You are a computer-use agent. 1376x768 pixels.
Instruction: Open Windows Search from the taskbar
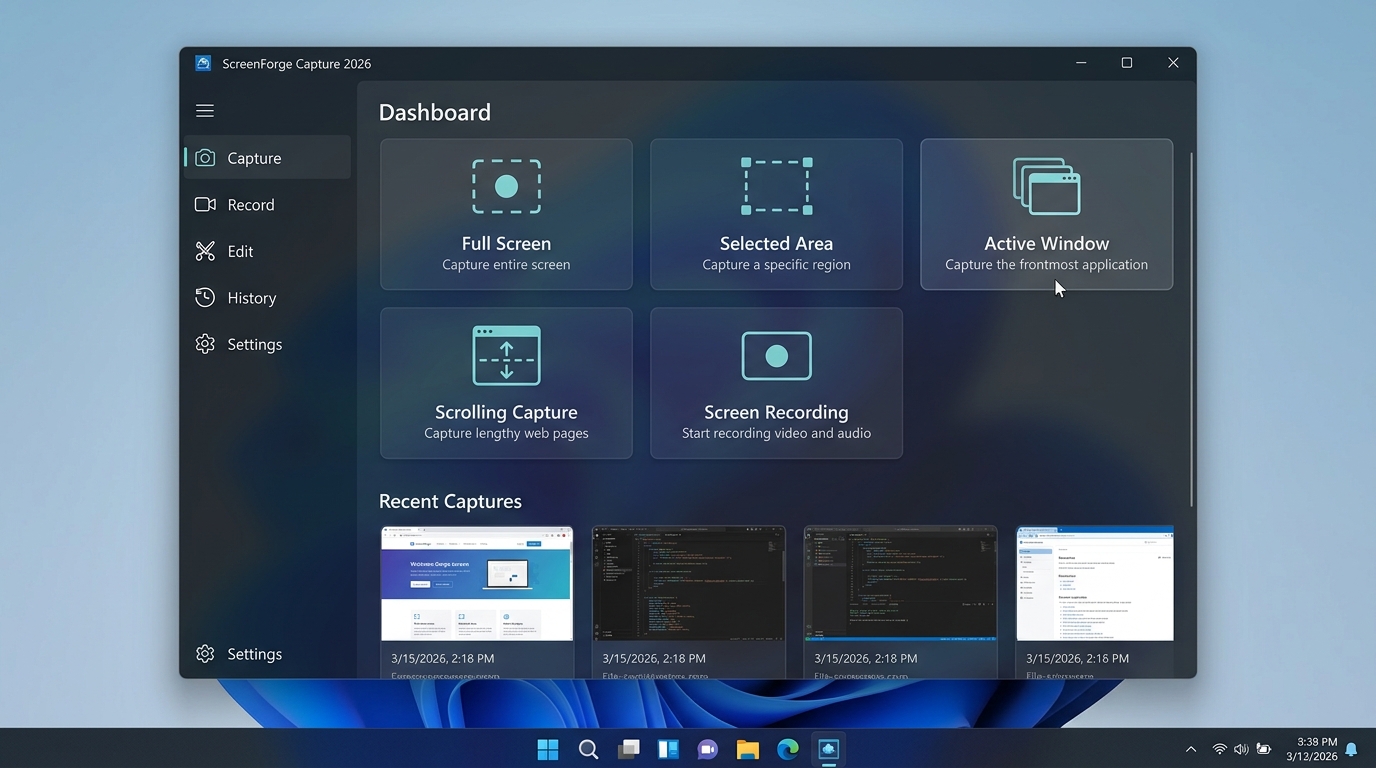pos(588,749)
